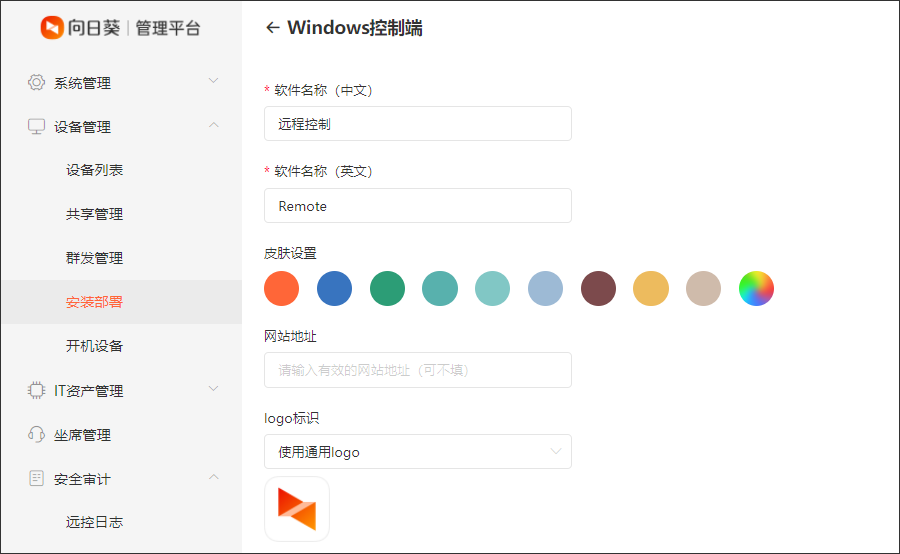Select 群发管理 in the sidebar
Viewport: 900px width, 554px height.
95,258
